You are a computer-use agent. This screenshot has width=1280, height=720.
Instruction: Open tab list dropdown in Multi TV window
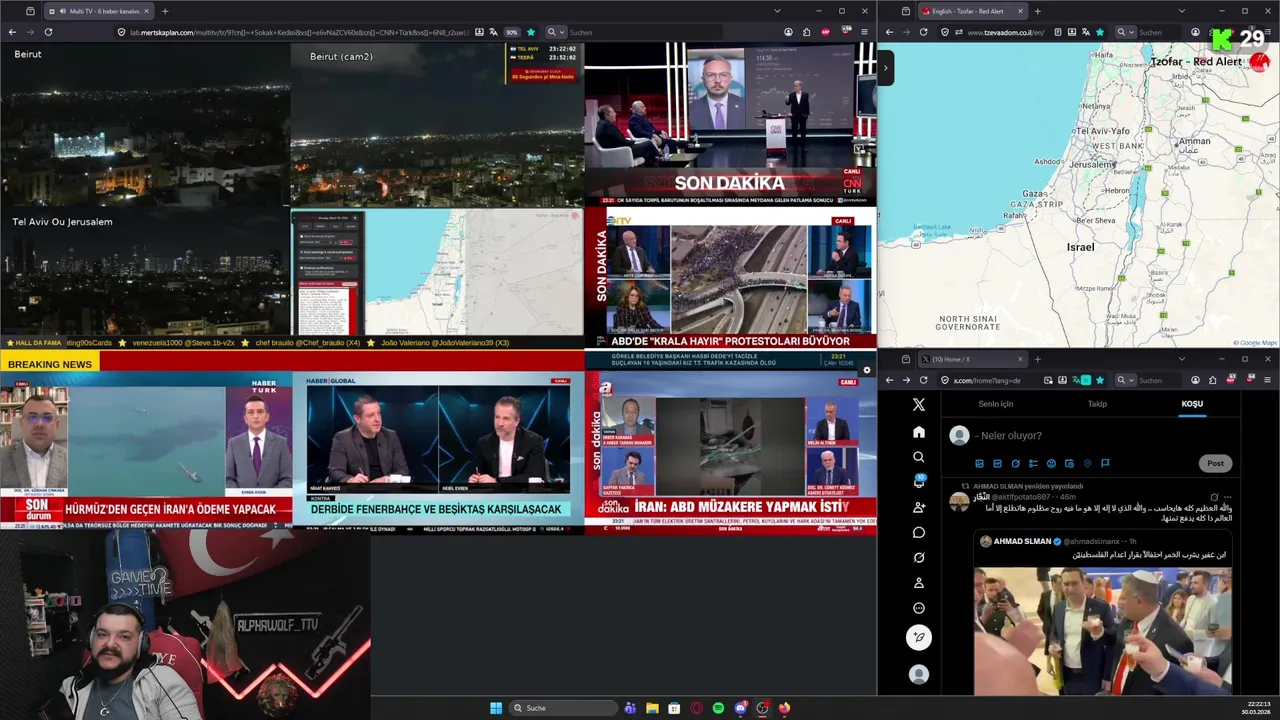tap(777, 11)
